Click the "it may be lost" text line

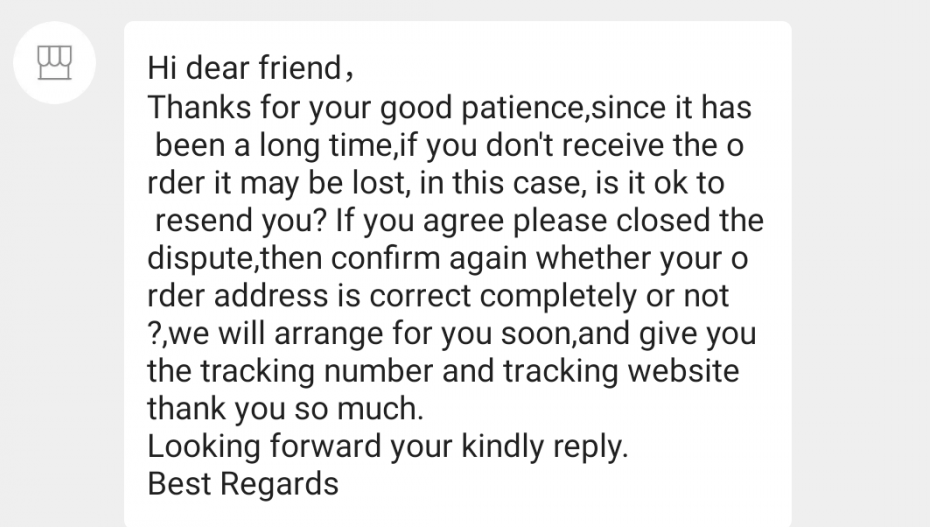pyautogui.click(x=435, y=183)
